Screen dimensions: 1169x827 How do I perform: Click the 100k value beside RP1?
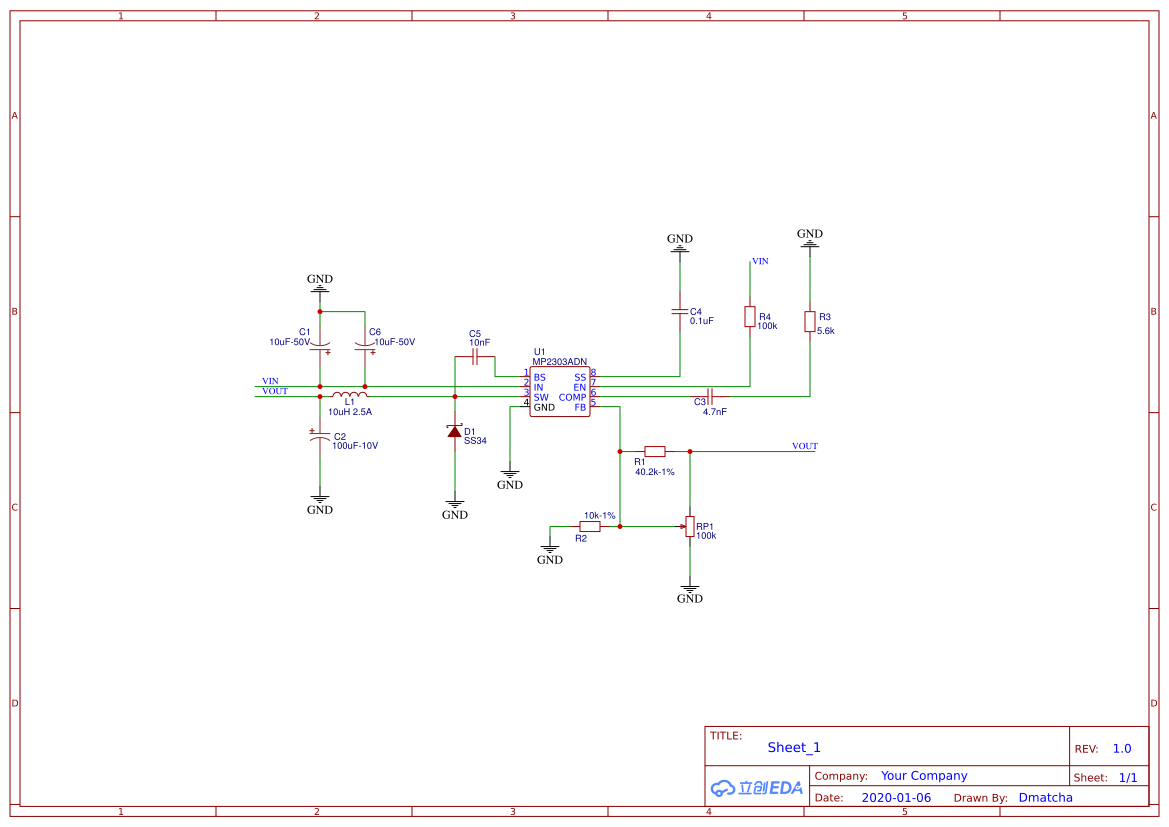[x=706, y=535]
